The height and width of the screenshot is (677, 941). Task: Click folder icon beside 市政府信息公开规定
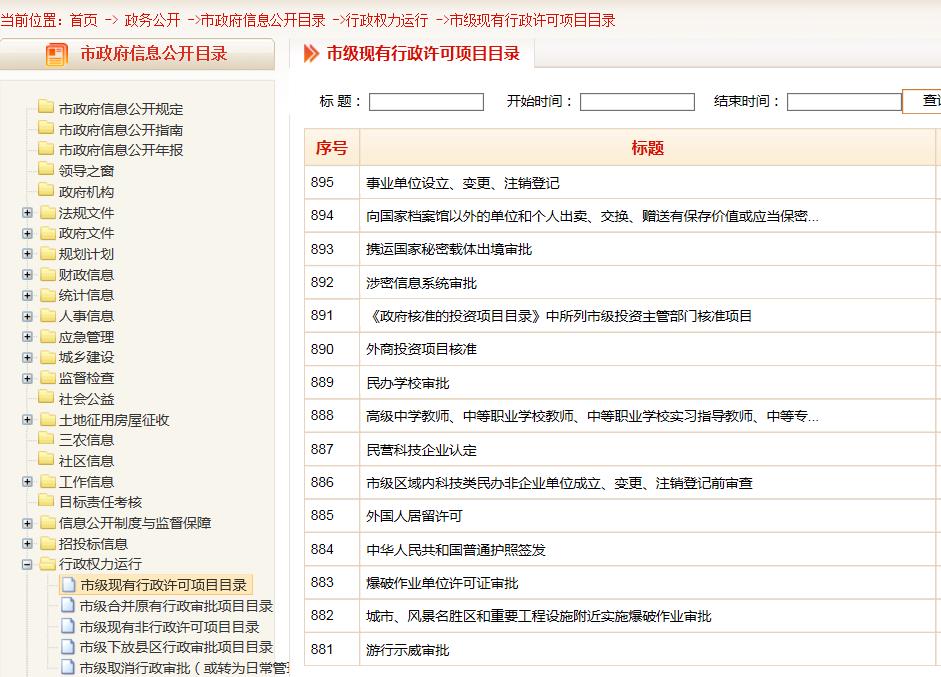pyautogui.click(x=46, y=107)
